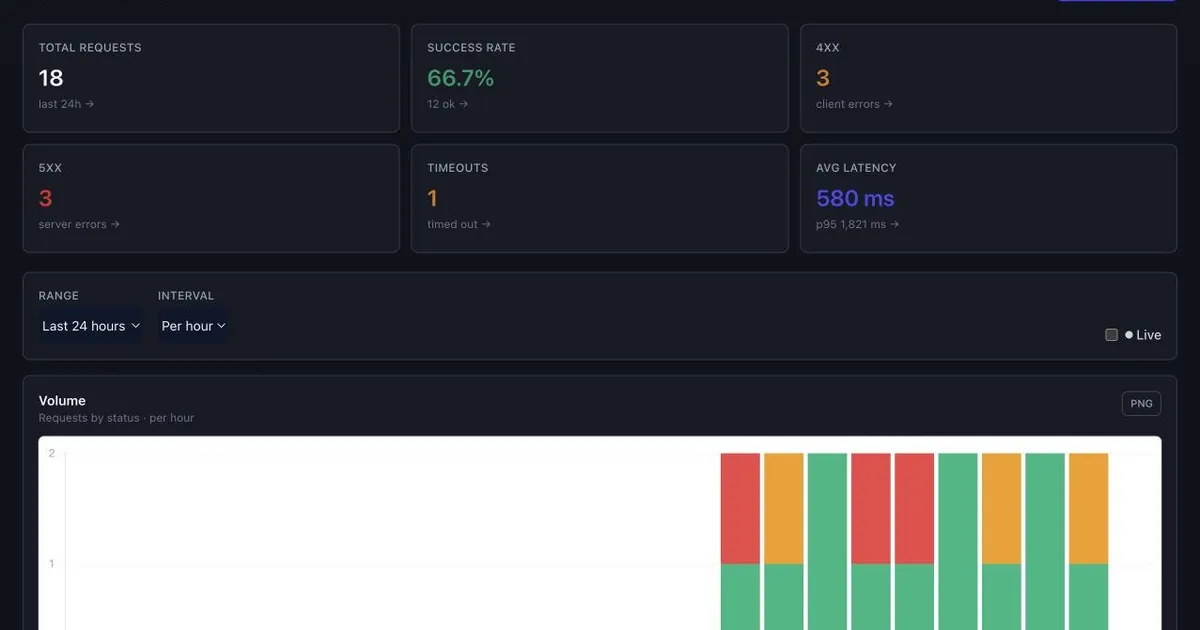Open the "client errors →" link
The width and height of the screenshot is (1200, 630).
coord(855,104)
